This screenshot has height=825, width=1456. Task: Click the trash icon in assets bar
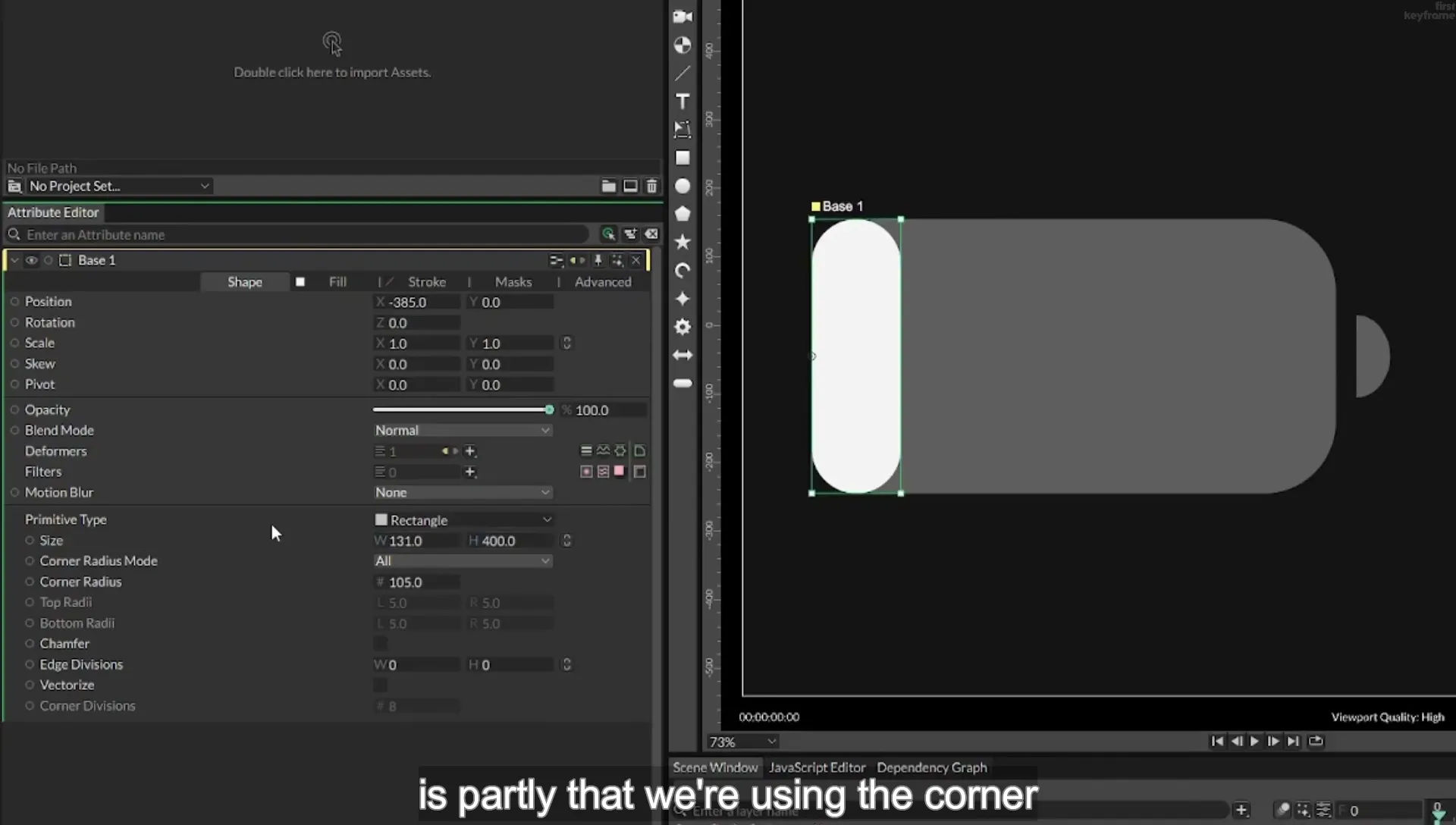pos(651,186)
